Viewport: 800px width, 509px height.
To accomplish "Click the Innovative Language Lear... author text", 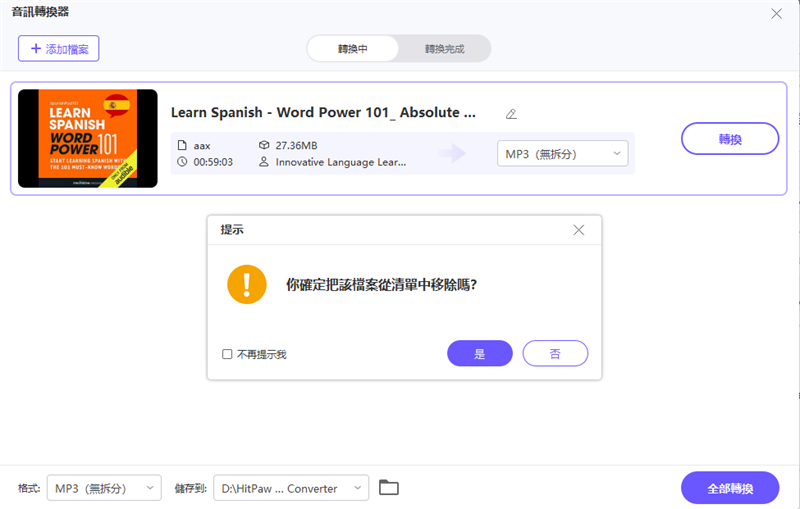I will click(341, 162).
